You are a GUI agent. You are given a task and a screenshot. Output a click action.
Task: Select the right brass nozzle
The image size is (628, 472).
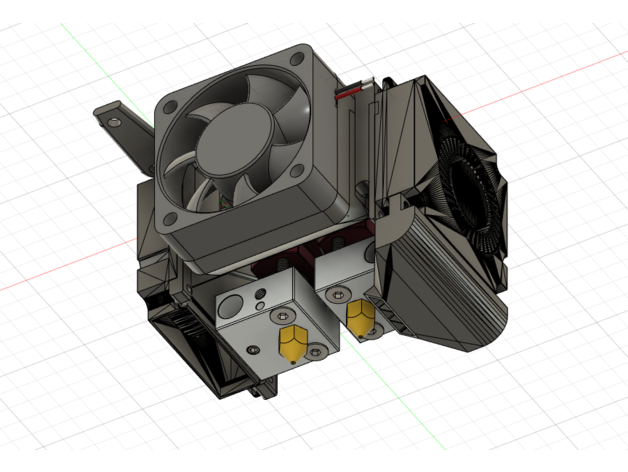click(x=359, y=316)
